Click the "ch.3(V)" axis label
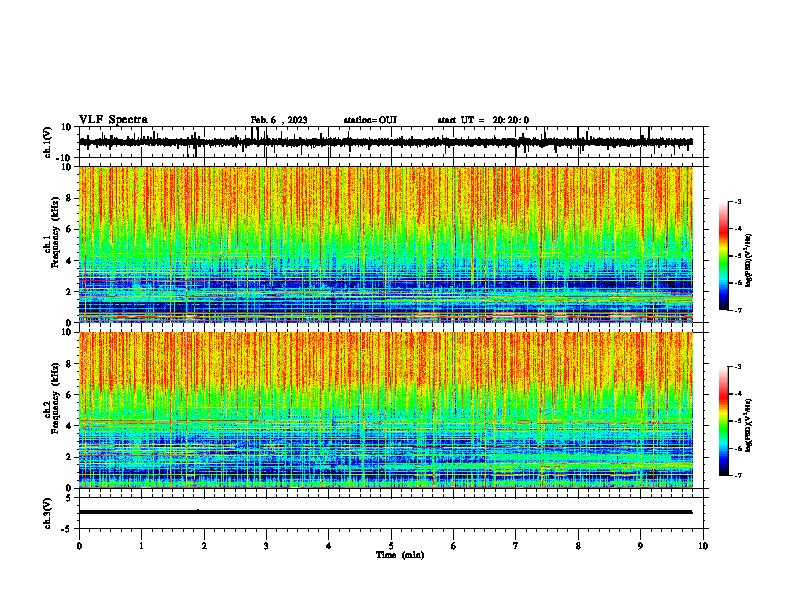Viewport: 792px width, 612px height. coord(48,513)
